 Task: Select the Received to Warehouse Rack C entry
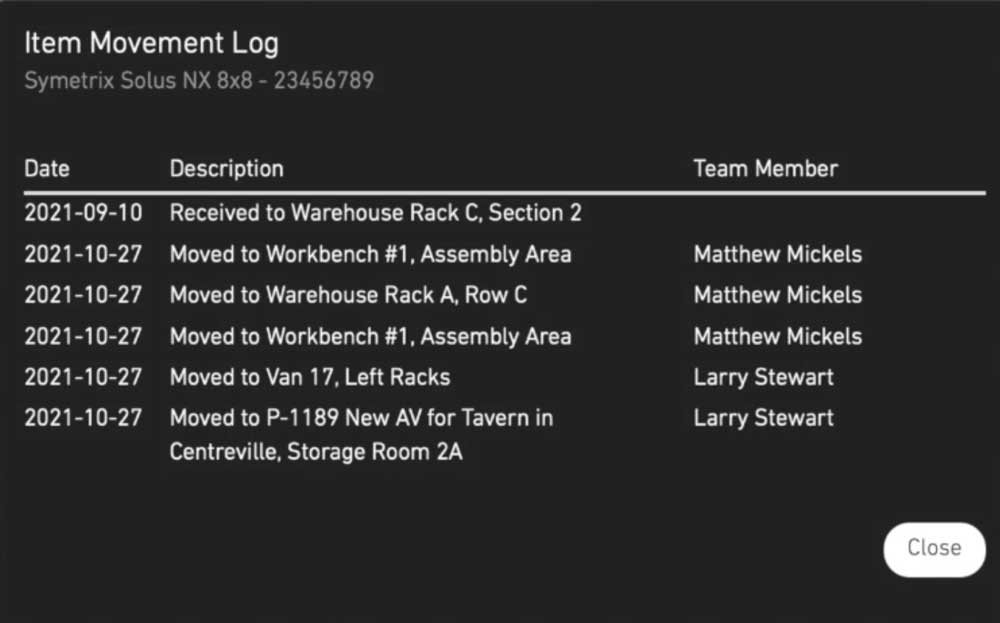[375, 213]
